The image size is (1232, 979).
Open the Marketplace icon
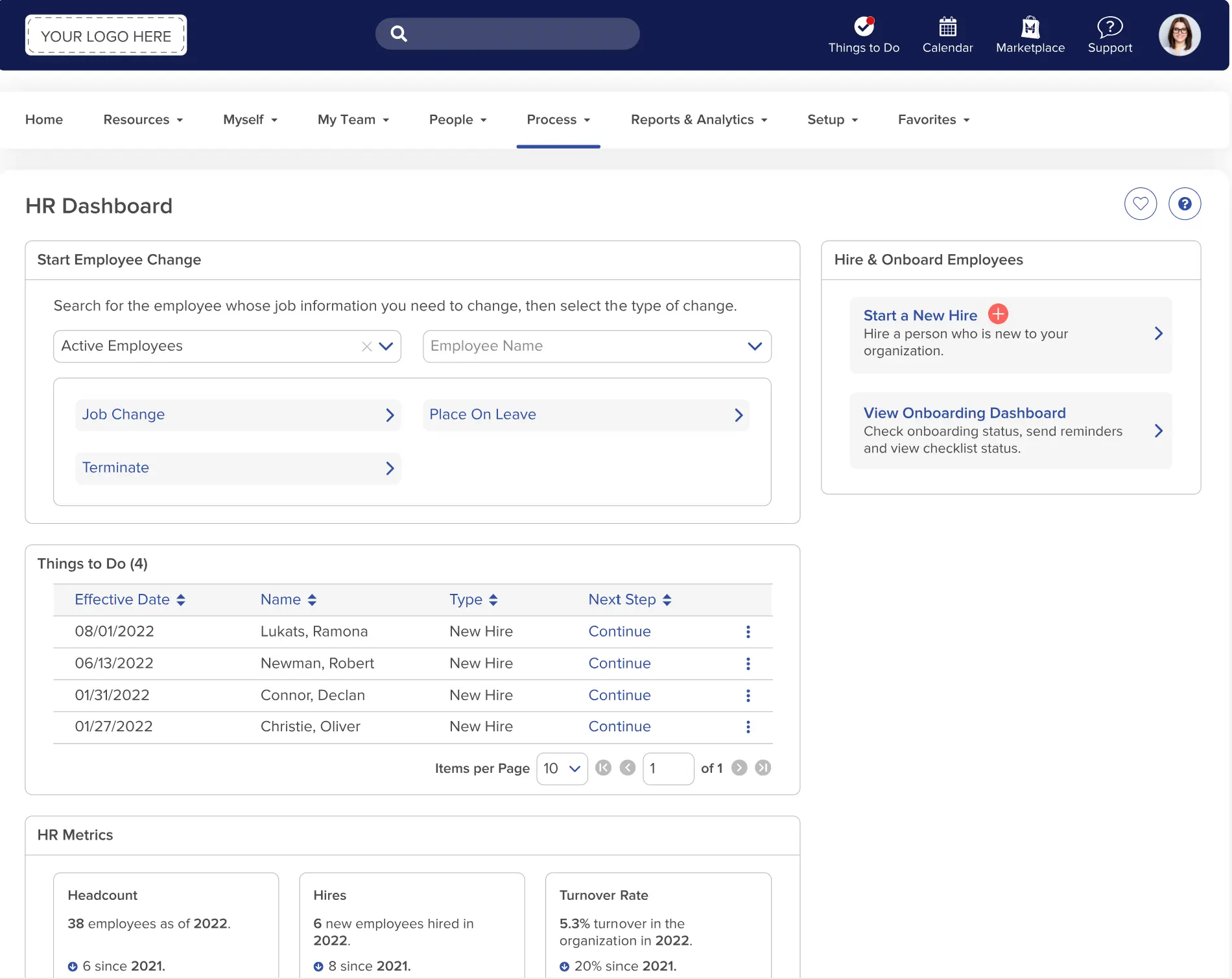tap(1030, 27)
